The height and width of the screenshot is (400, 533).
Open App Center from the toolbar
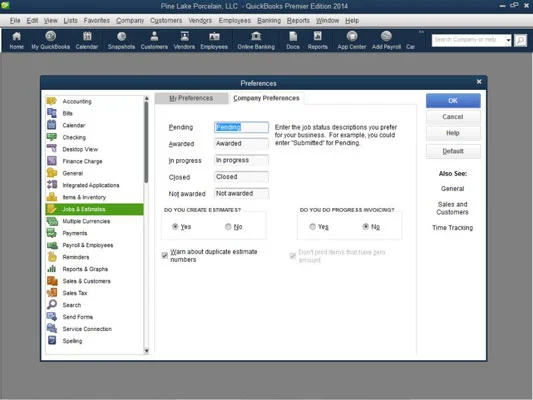coord(352,40)
